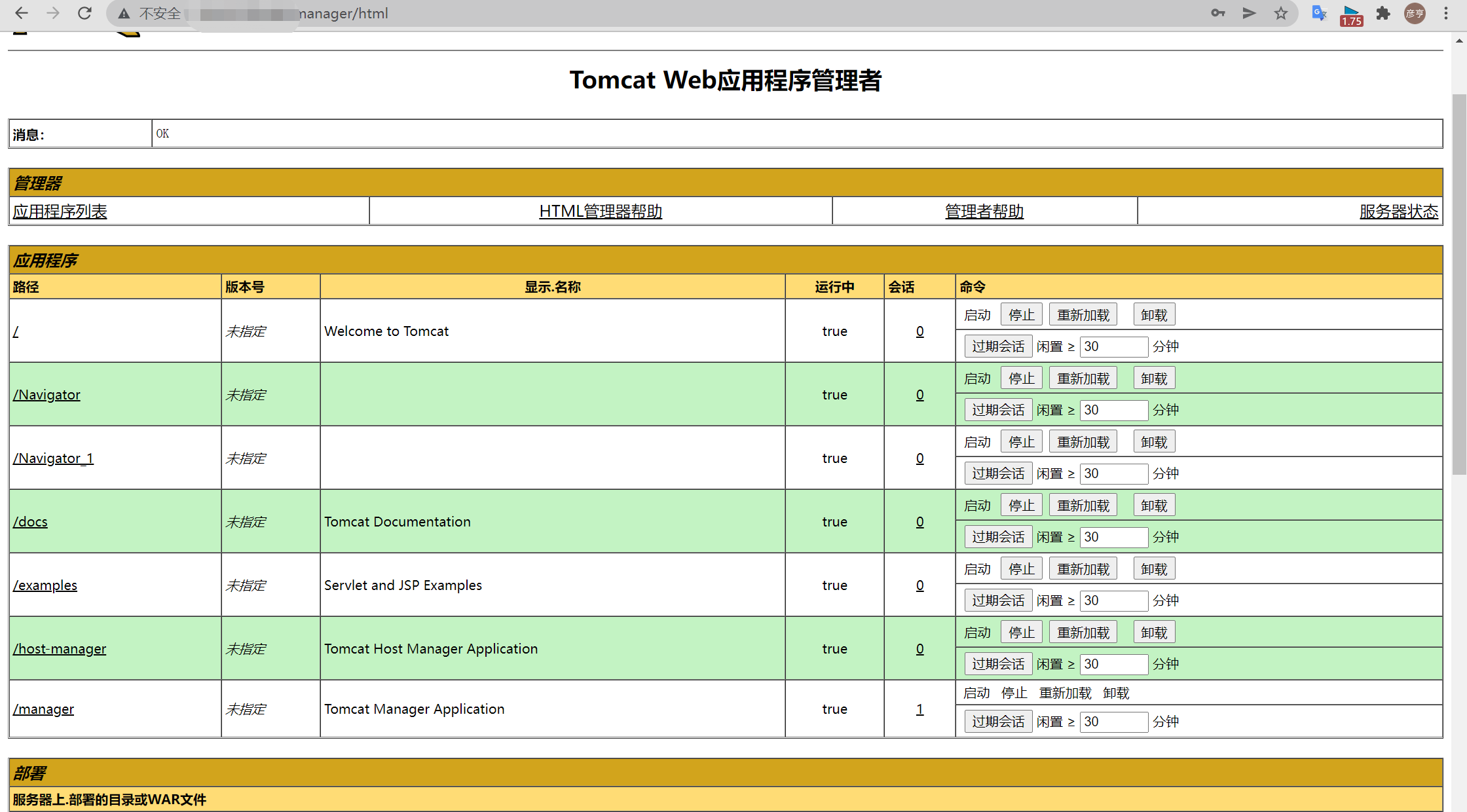The image size is (1467, 812).
Task: Stop the /Navigator_1 application
Action: [1021, 442]
